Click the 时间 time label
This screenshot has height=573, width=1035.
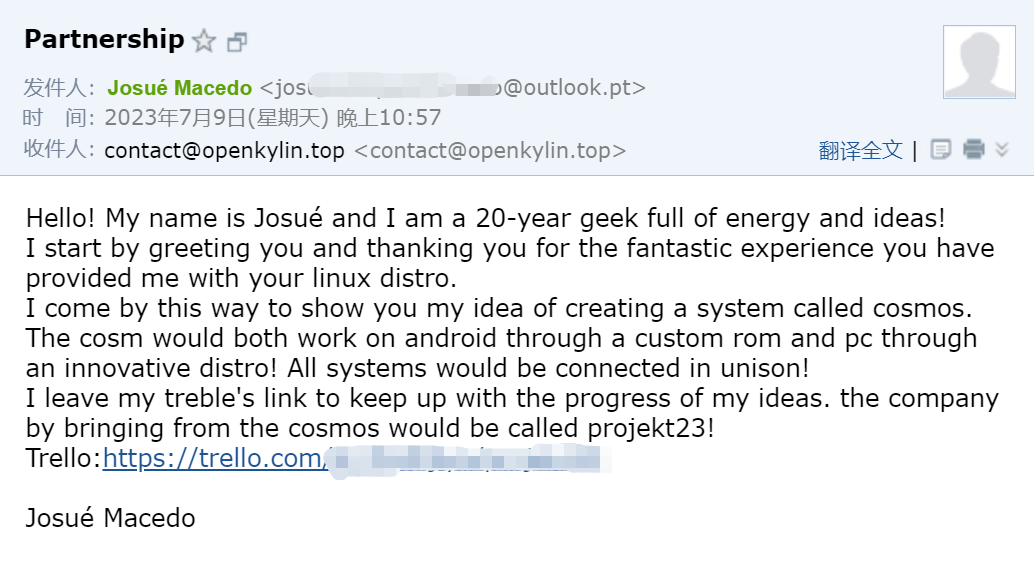[58, 119]
